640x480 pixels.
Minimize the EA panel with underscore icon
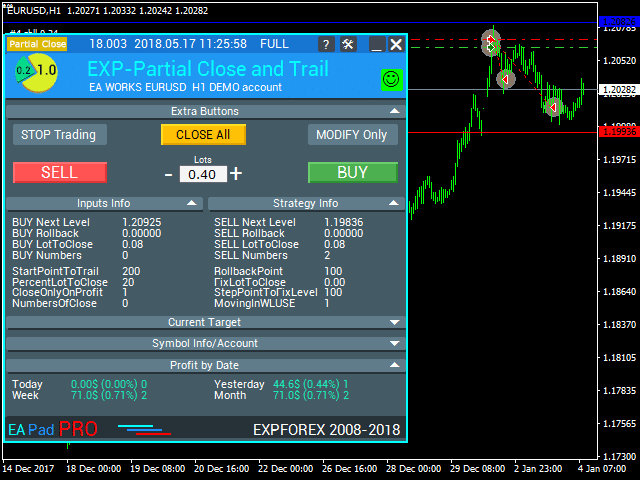pyautogui.click(x=376, y=44)
